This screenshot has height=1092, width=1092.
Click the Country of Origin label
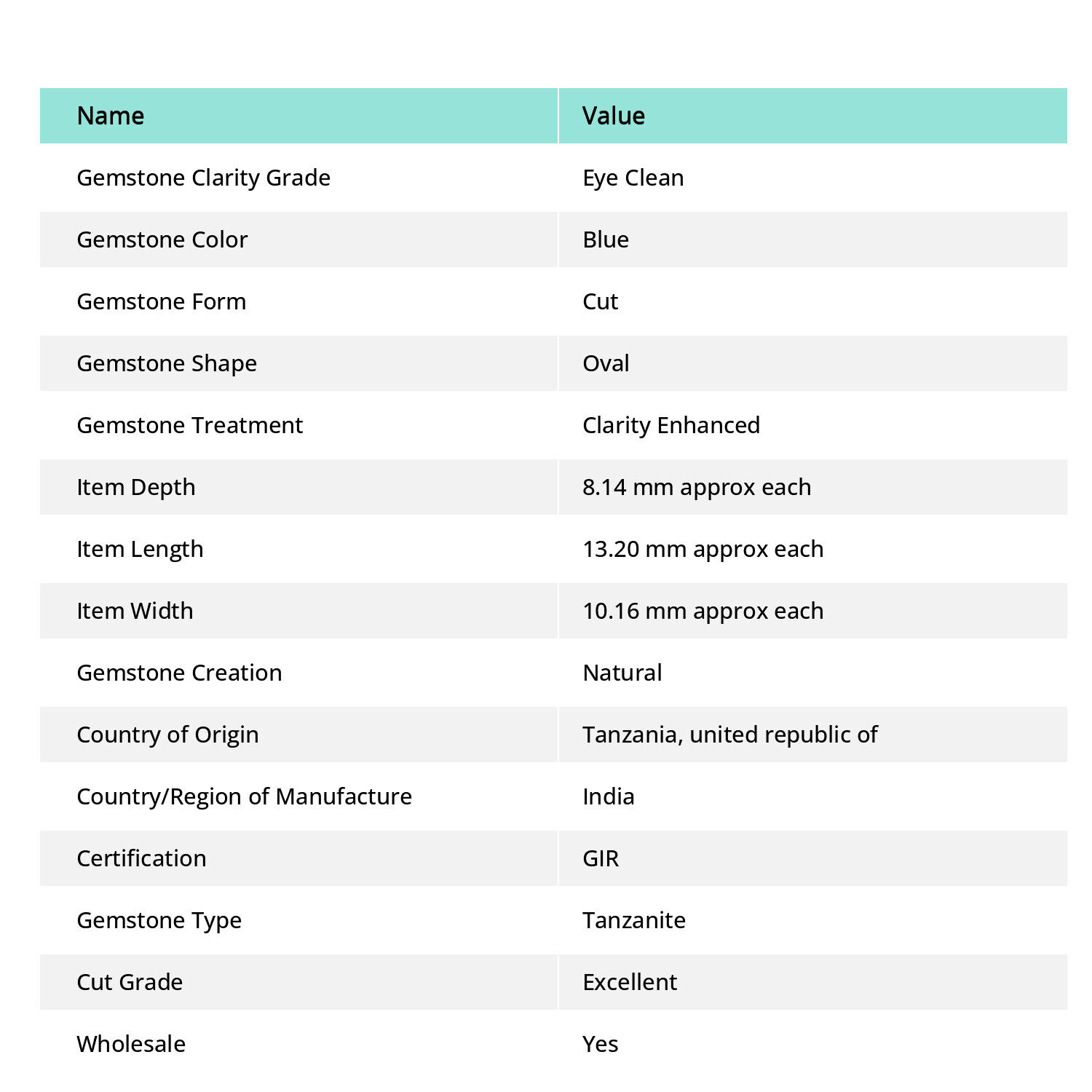point(168,735)
